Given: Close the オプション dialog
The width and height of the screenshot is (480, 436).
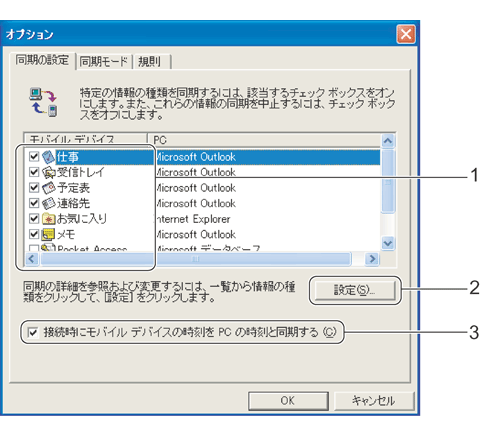Looking at the screenshot, I should pyautogui.click(x=406, y=34).
